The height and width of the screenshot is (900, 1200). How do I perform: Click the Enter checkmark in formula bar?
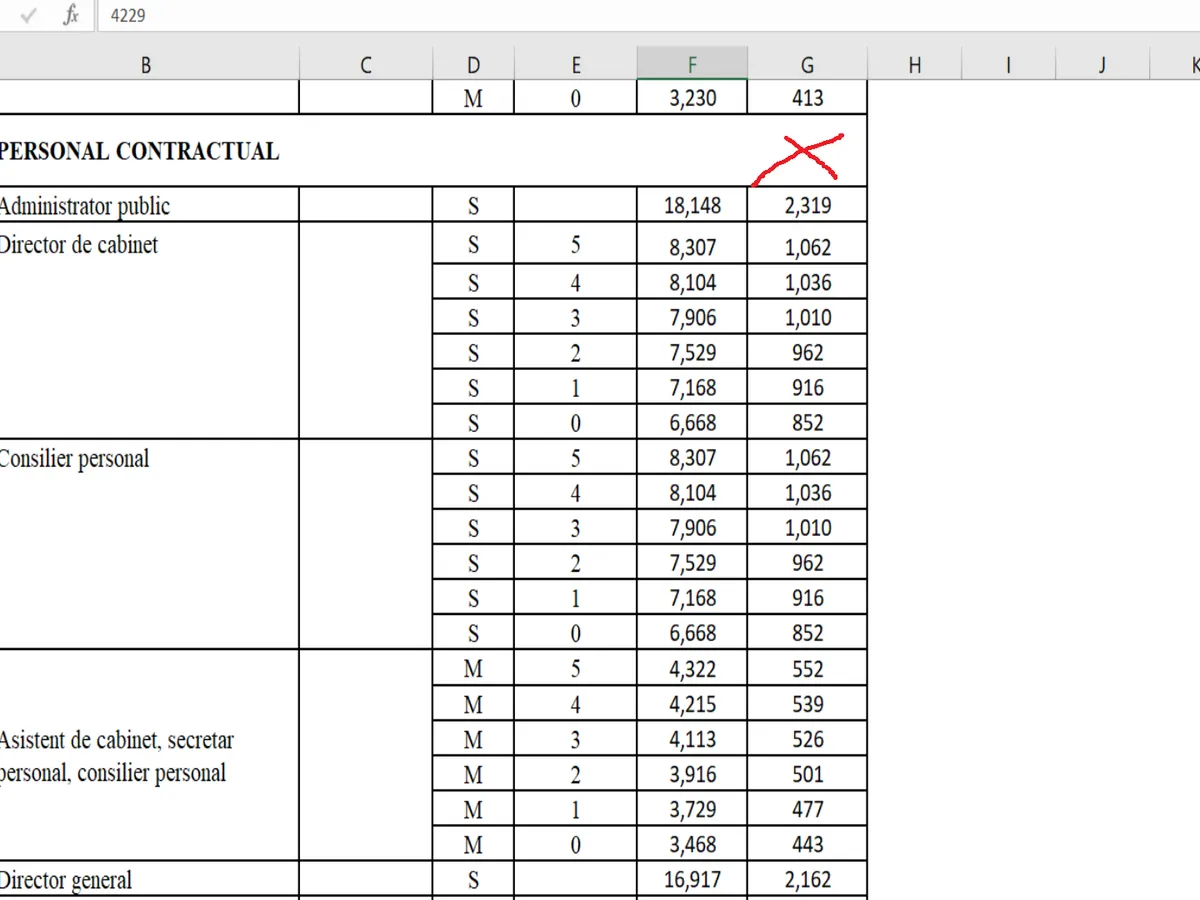[x=29, y=16]
